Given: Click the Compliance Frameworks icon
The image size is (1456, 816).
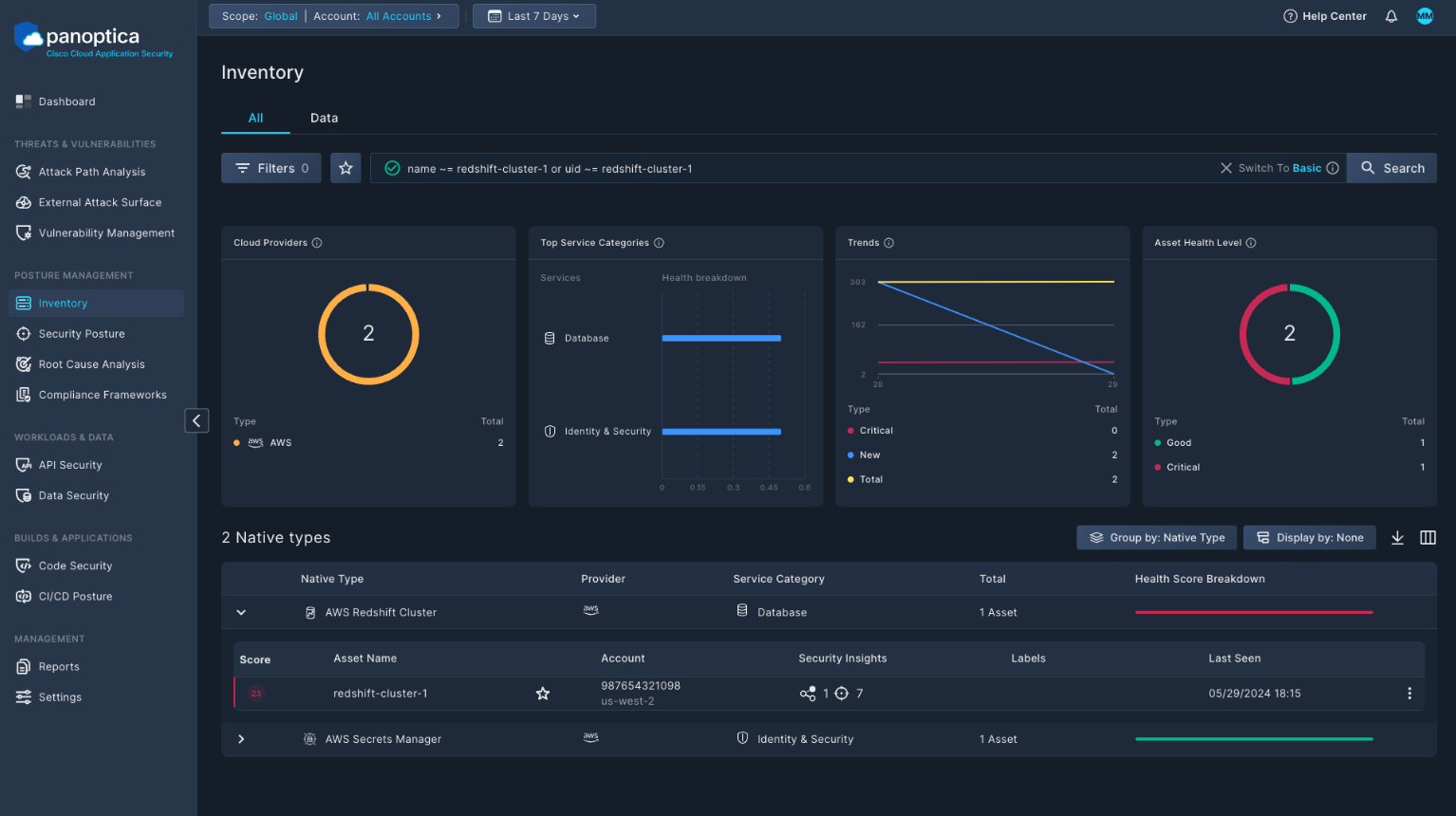Looking at the screenshot, I should (24, 395).
